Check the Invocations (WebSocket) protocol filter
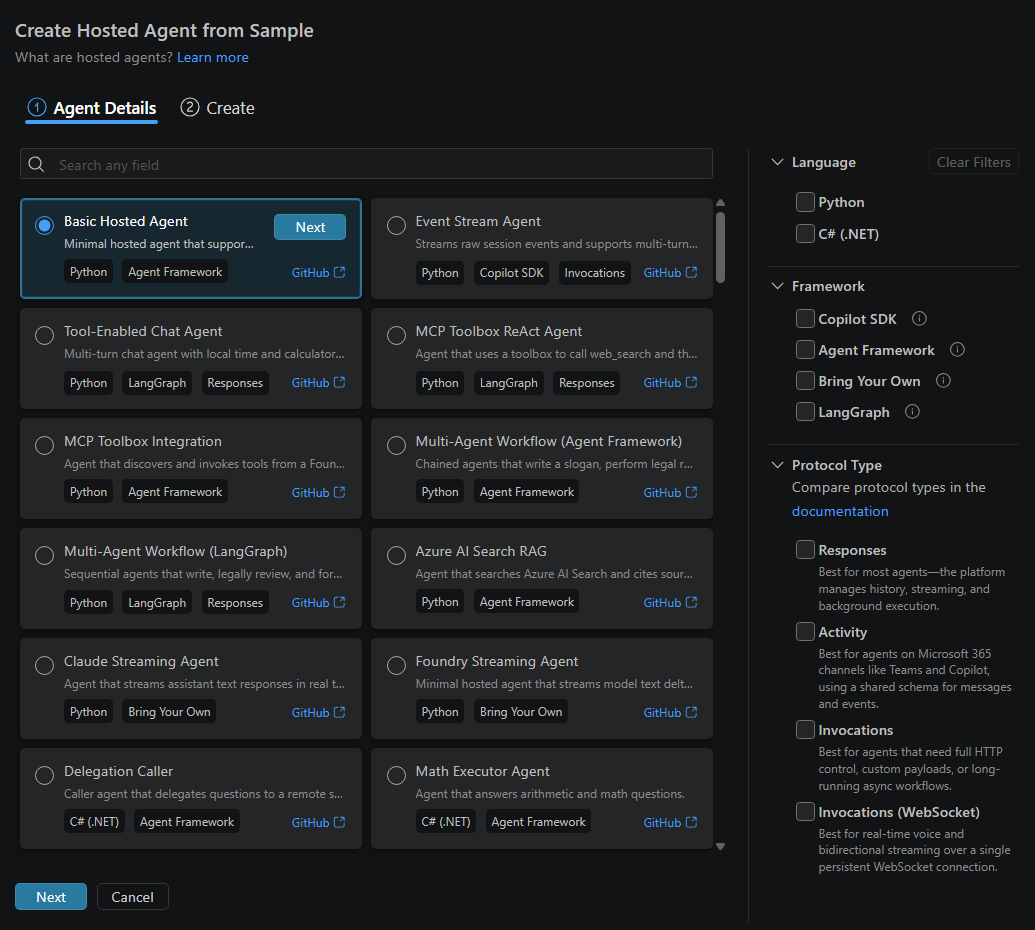 tap(805, 812)
